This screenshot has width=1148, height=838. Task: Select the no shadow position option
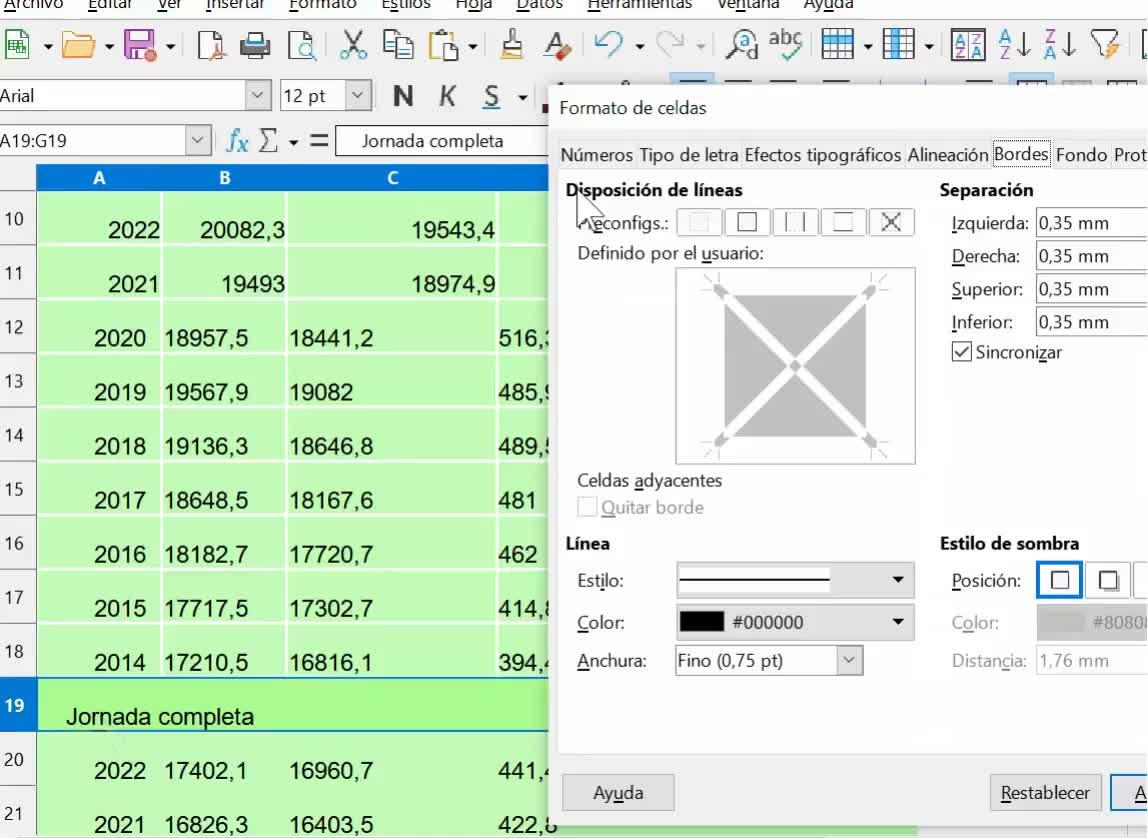pyautogui.click(x=1060, y=580)
